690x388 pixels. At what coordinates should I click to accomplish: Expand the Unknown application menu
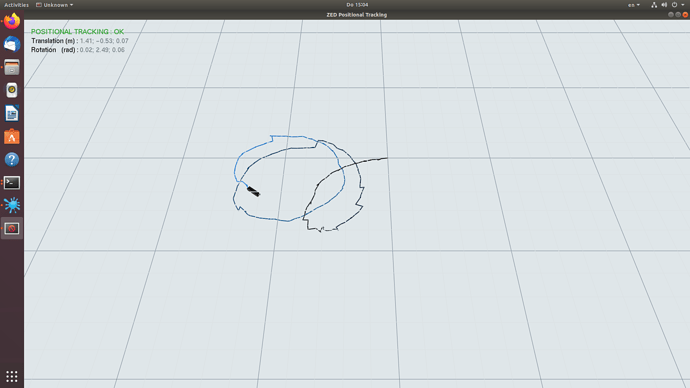[x=55, y=5]
